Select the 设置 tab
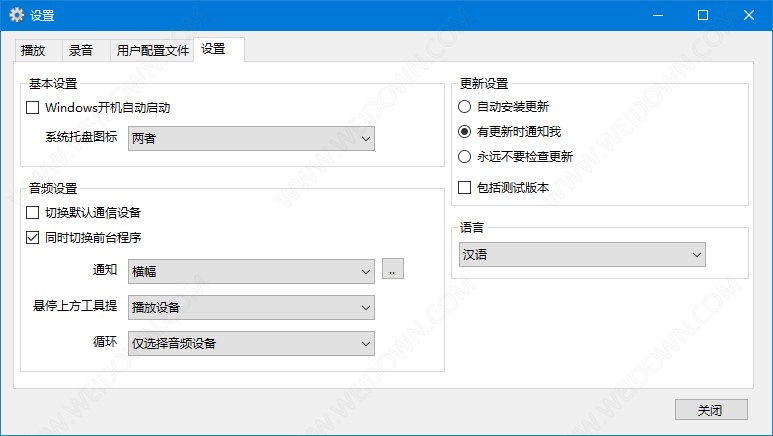 (x=213, y=49)
